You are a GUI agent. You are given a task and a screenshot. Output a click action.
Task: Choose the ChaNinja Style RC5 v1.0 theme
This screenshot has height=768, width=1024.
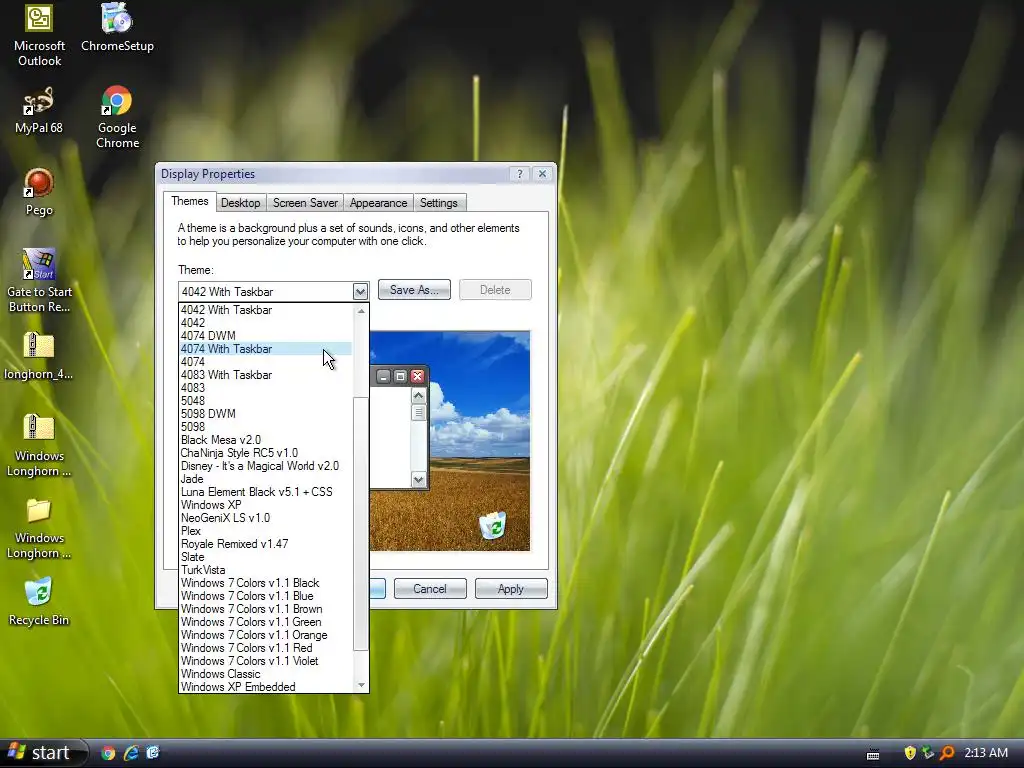(266, 453)
